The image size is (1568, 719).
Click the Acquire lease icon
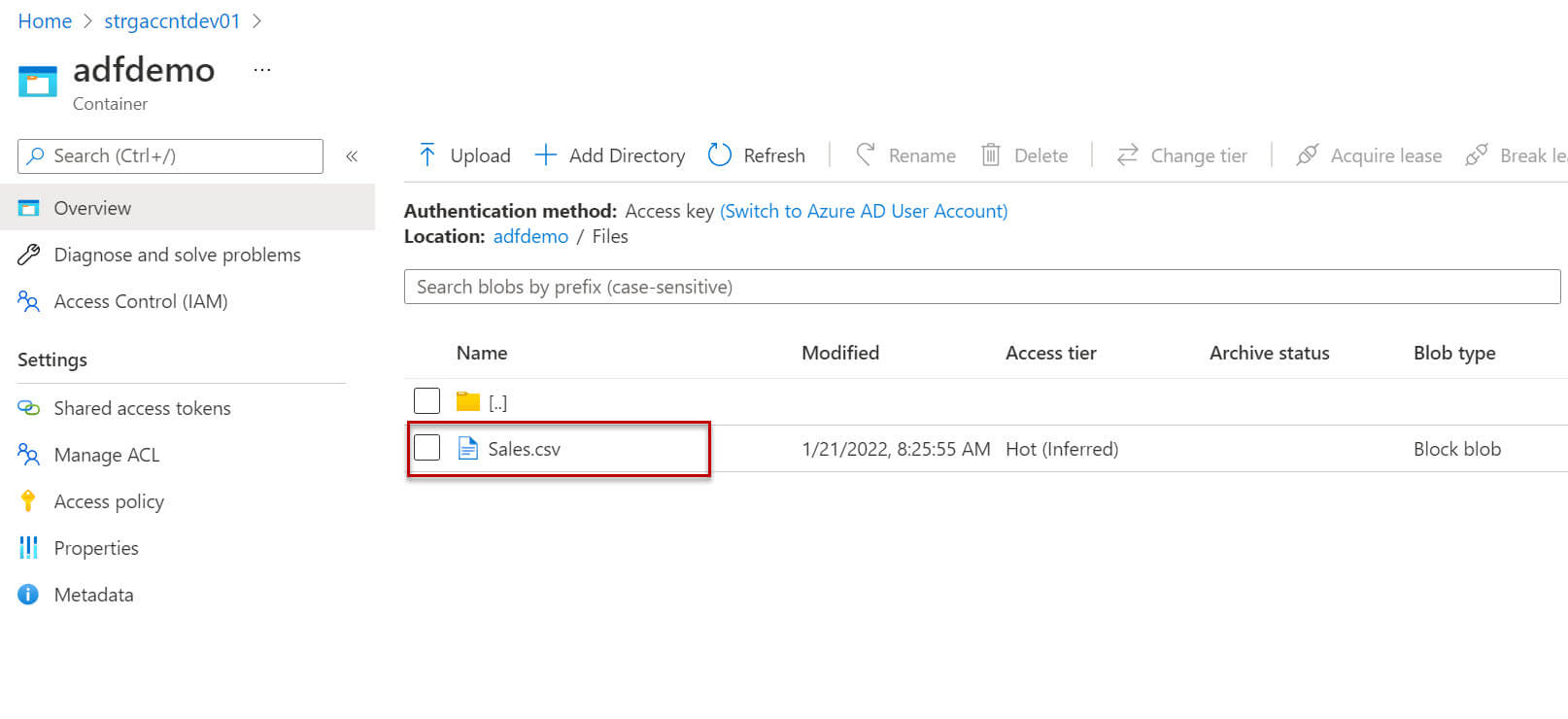(x=1308, y=155)
